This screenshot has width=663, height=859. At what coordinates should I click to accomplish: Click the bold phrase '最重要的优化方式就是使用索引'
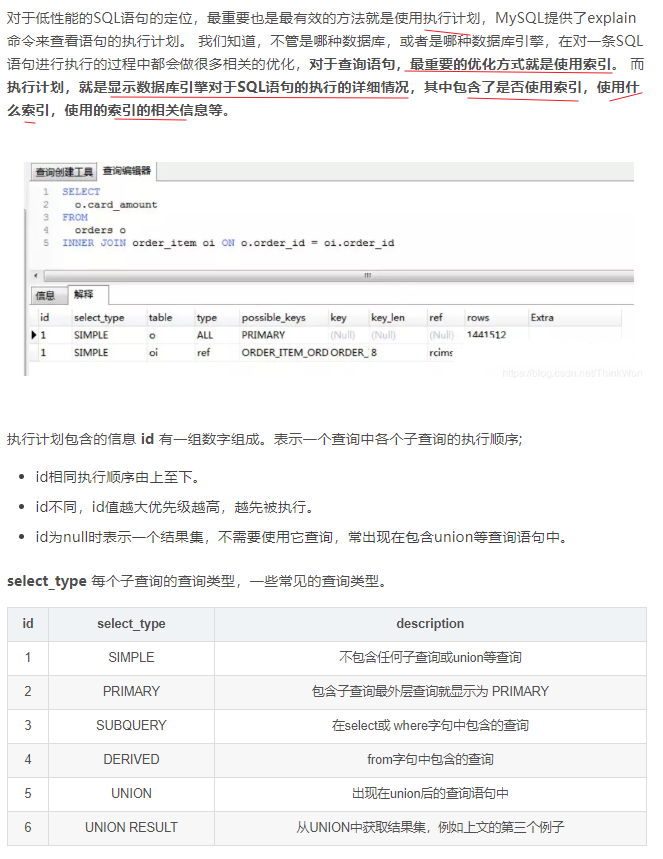pos(510,65)
